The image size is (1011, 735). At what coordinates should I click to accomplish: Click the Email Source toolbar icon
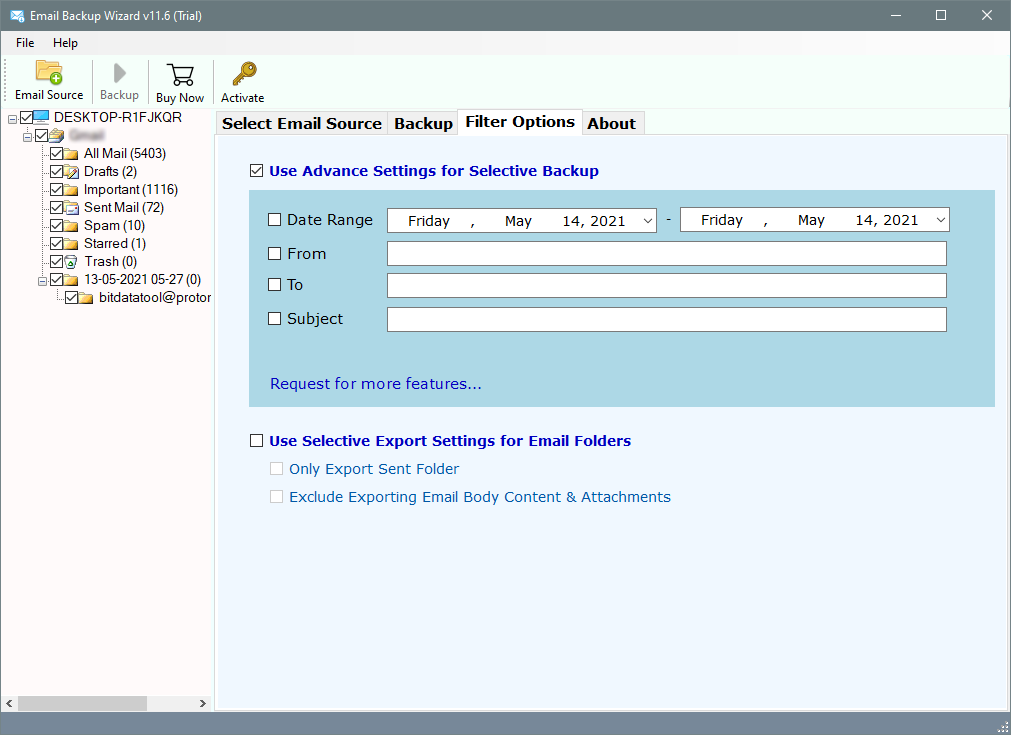(49, 73)
